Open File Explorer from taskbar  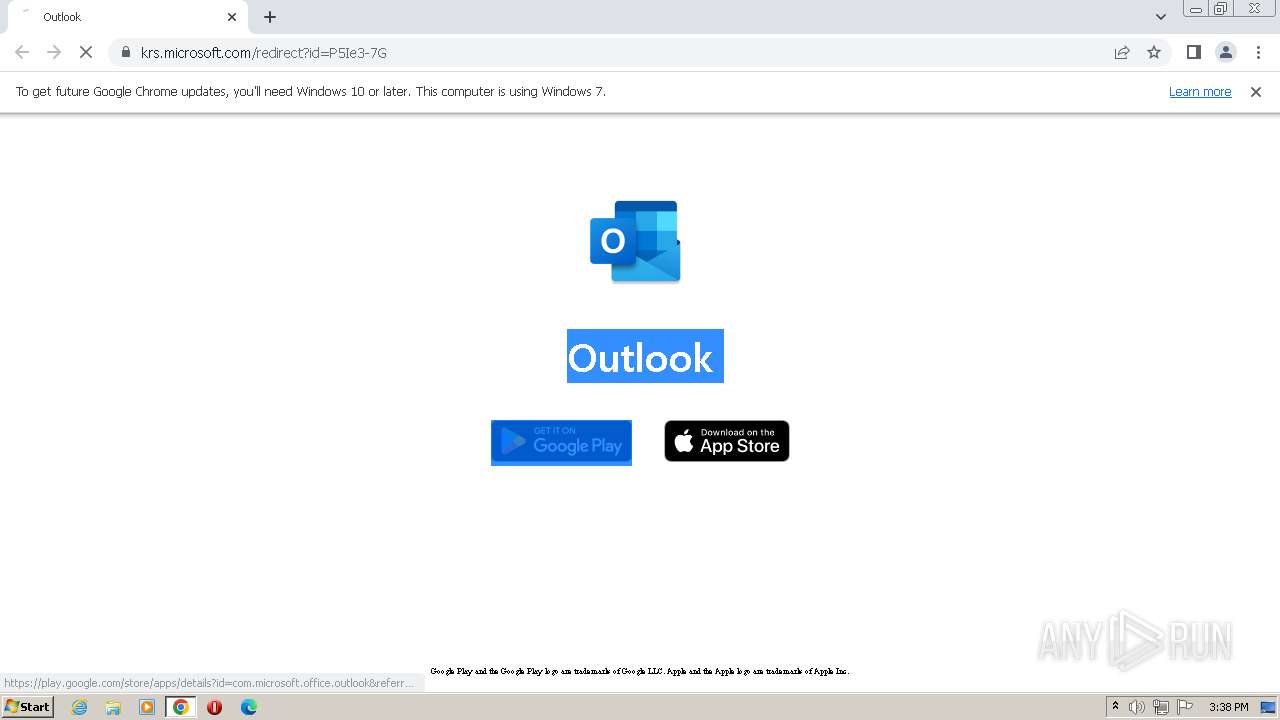click(113, 707)
